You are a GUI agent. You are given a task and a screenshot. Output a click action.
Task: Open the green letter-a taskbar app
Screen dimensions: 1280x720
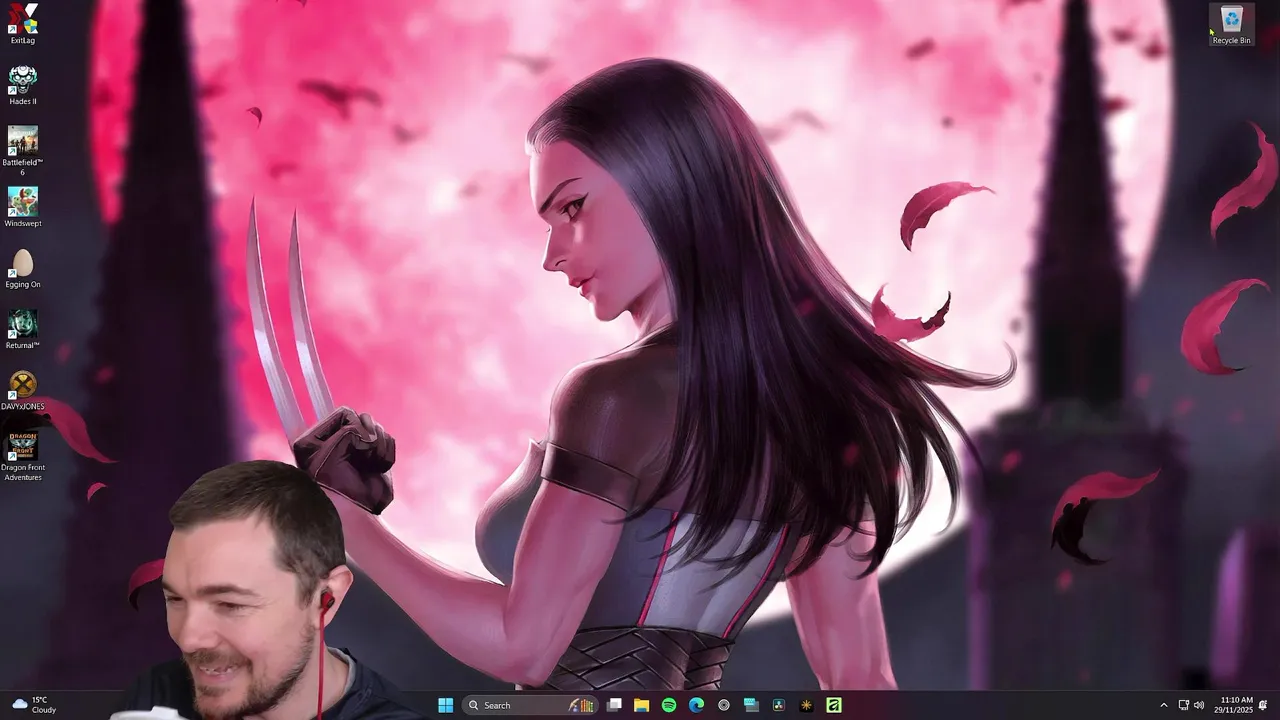tap(833, 705)
